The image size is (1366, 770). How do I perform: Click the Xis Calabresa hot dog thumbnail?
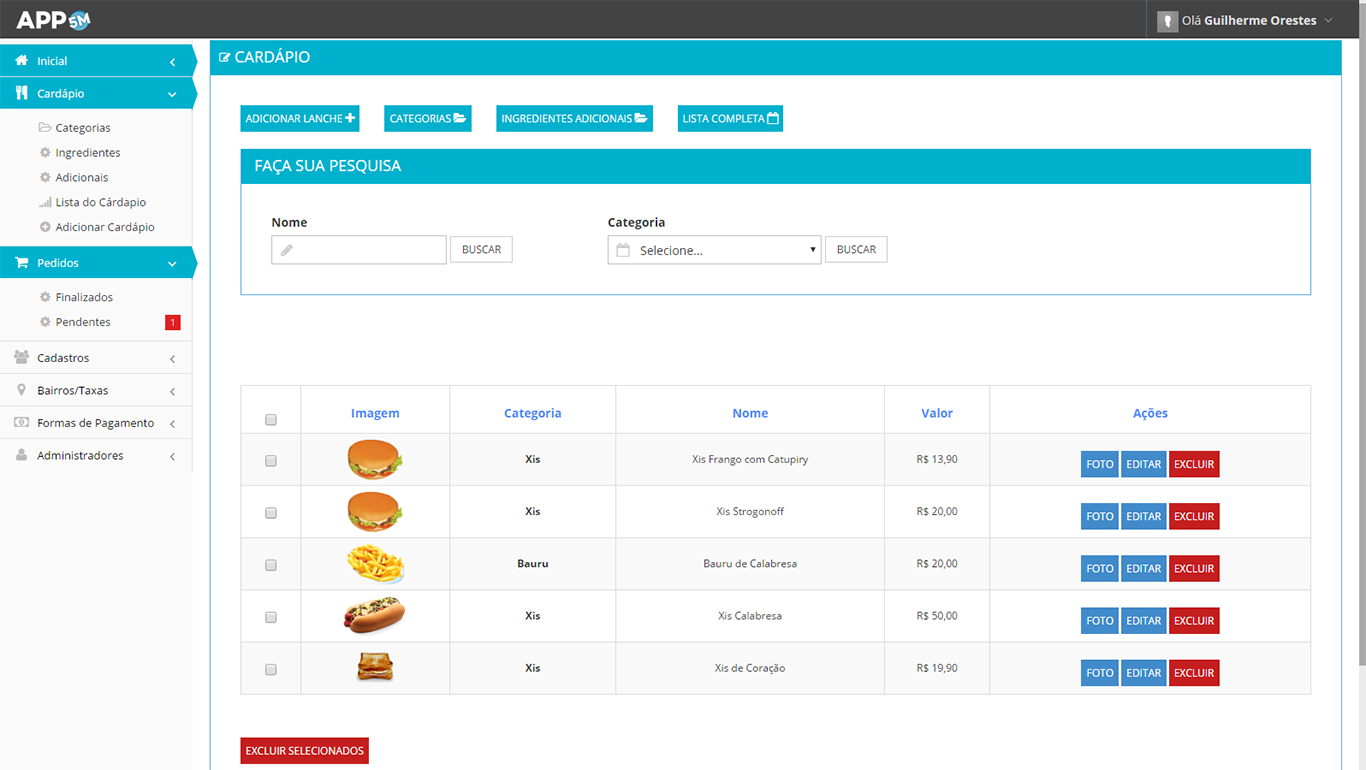point(374,616)
